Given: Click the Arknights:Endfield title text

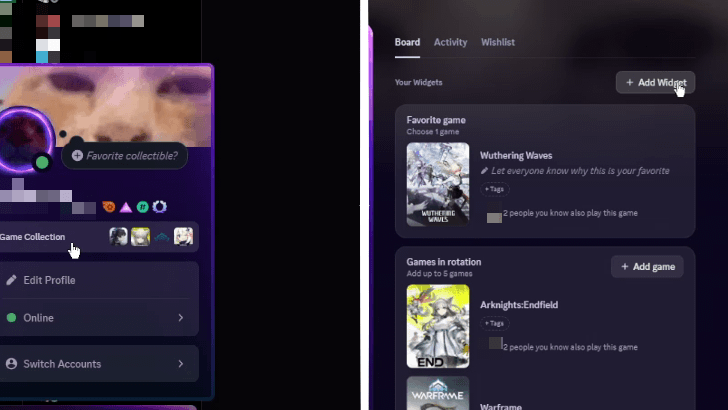Looking at the screenshot, I should coord(519,305).
